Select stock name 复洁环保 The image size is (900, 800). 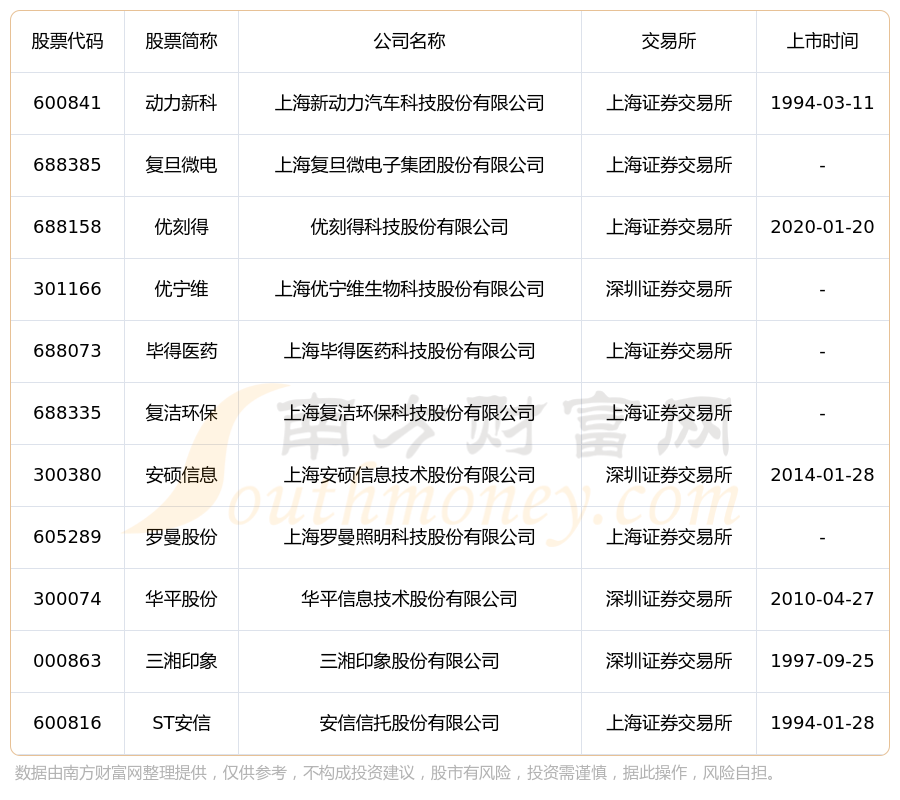coord(181,413)
